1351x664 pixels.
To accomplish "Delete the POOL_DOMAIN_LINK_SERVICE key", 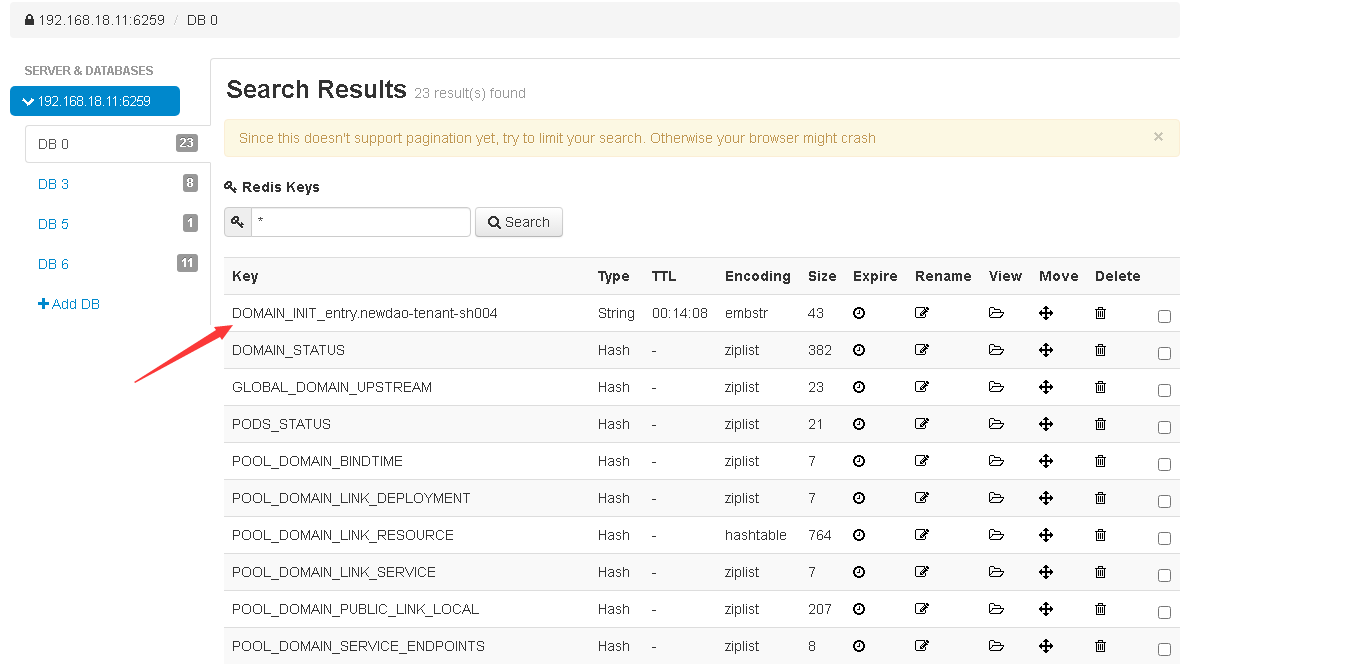I will coord(1101,572).
